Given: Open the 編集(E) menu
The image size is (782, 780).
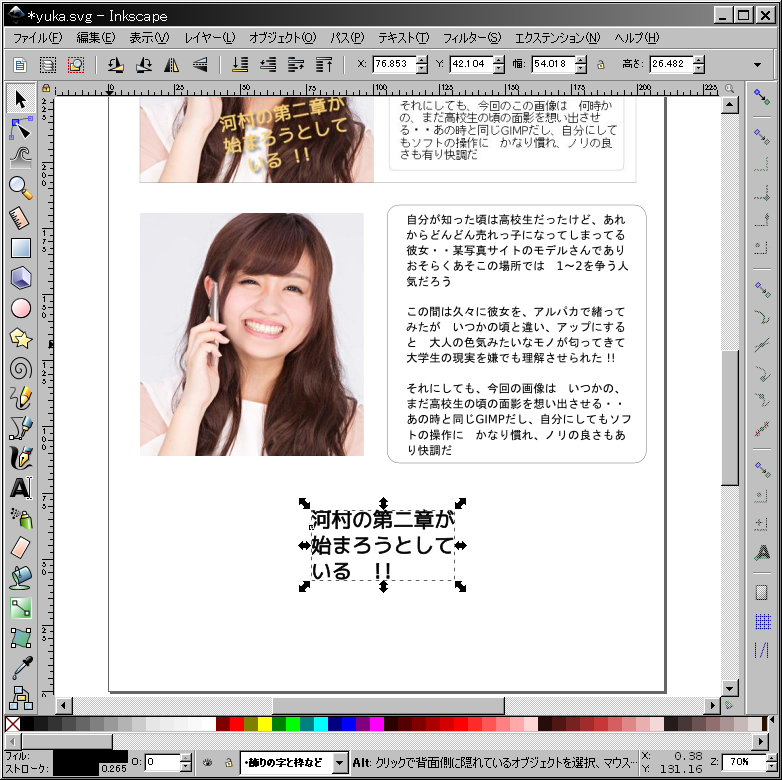Looking at the screenshot, I should click(96, 38).
